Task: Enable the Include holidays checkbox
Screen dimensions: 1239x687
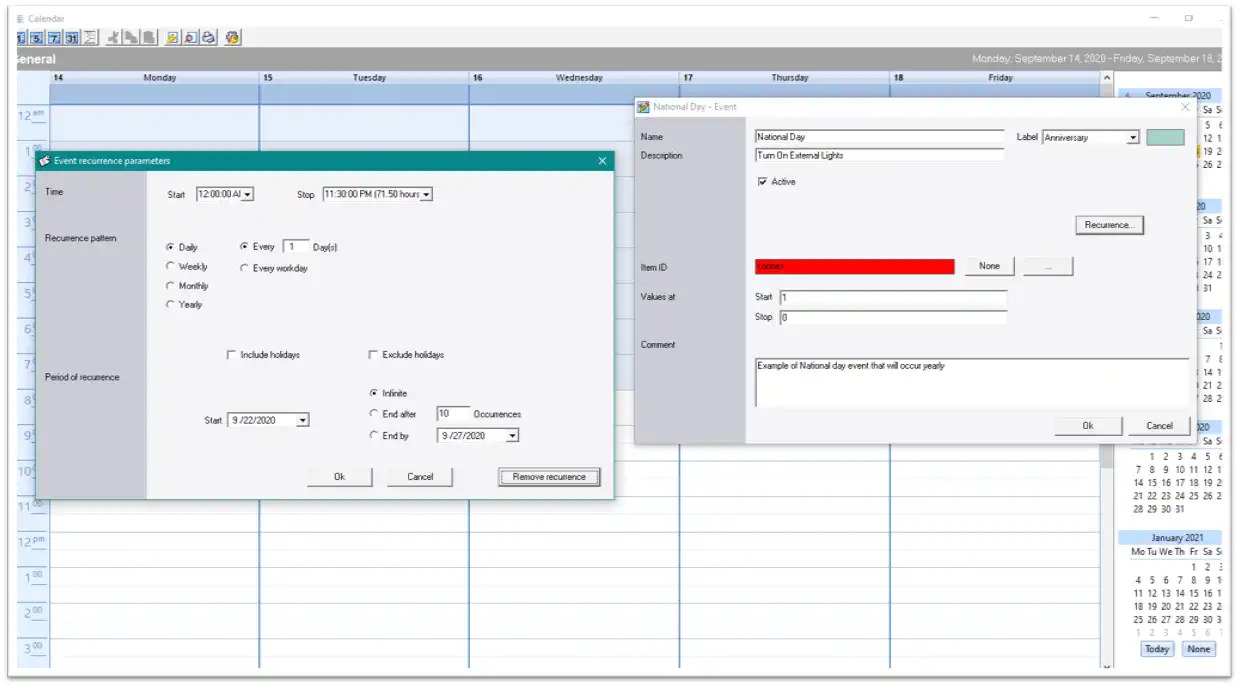Action: tap(232, 355)
